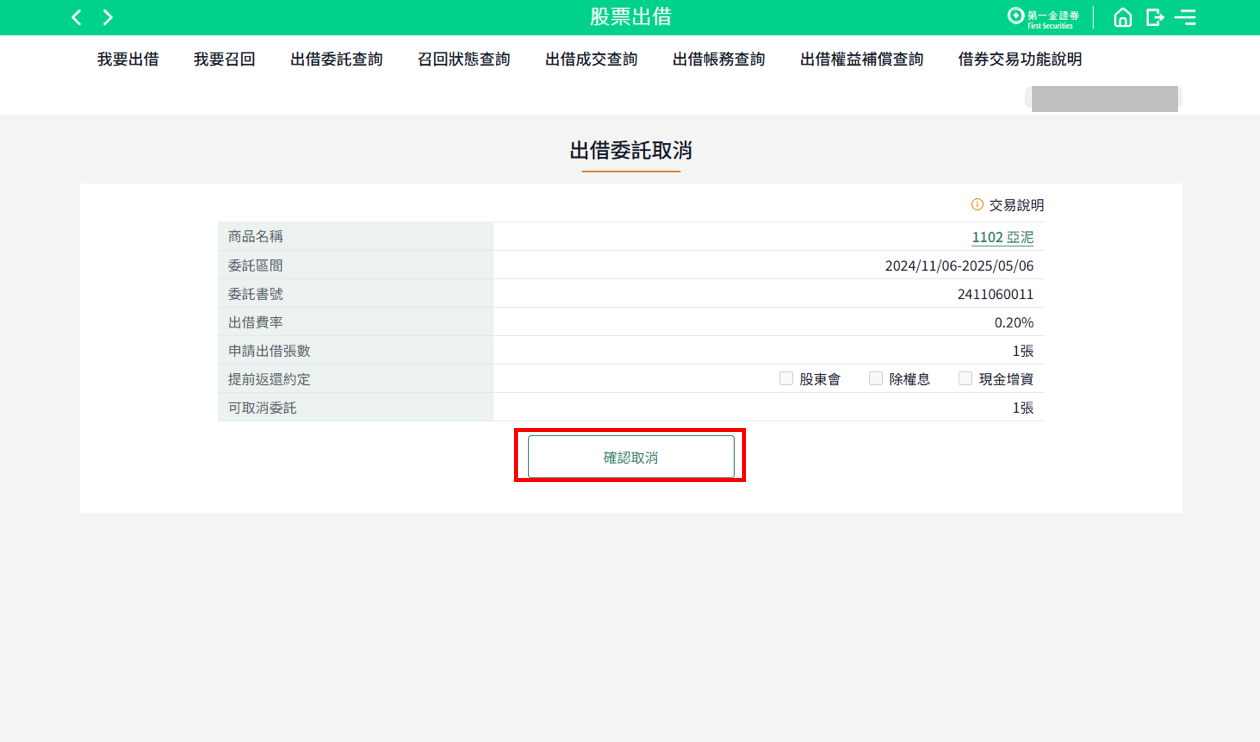The height and width of the screenshot is (742, 1260).
Task: Open 出借帳務查詢 menu item
Action: click(719, 59)
